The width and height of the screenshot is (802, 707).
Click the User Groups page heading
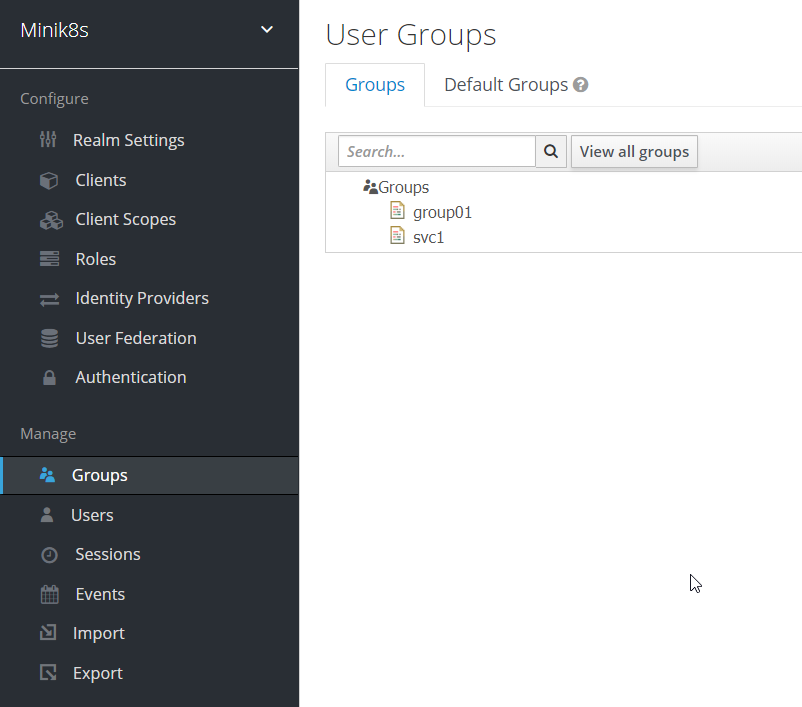pyautogui.click(x=411, y=35)
